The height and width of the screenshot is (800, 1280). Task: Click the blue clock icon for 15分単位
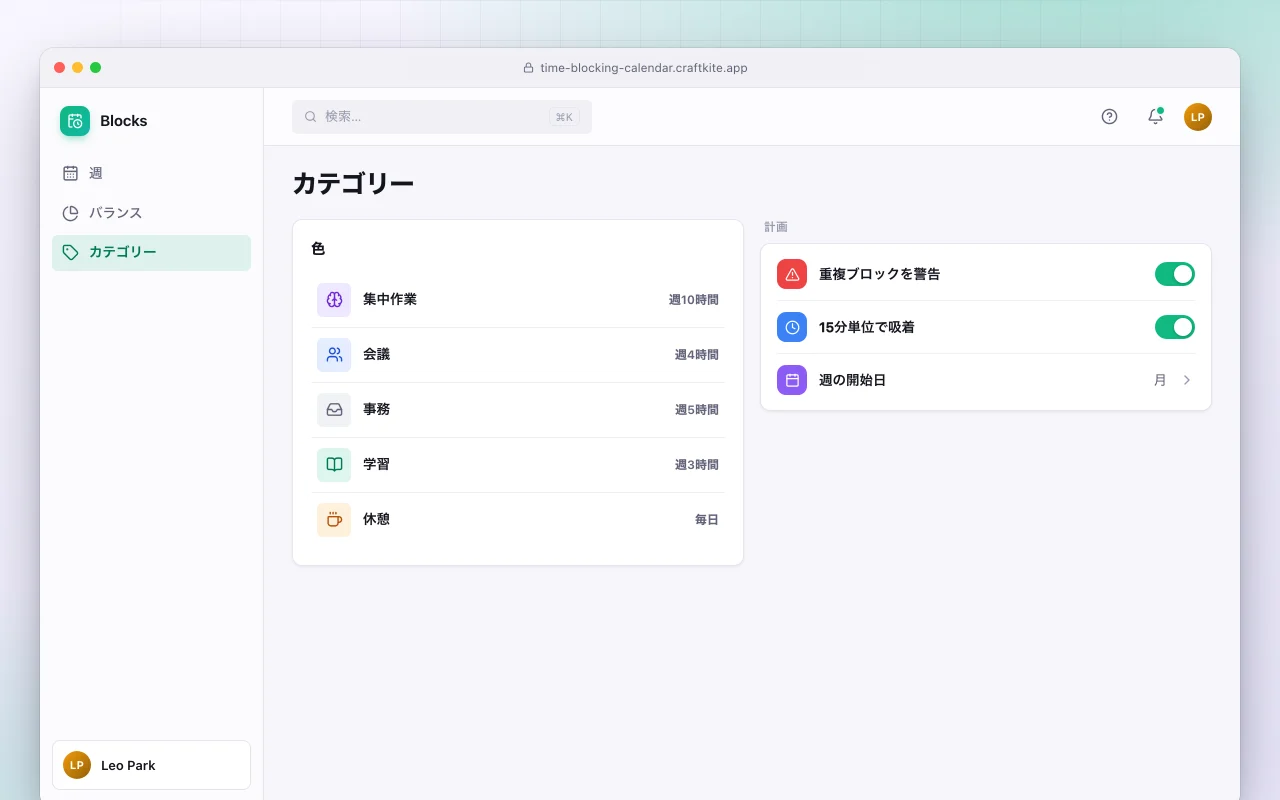792,327
